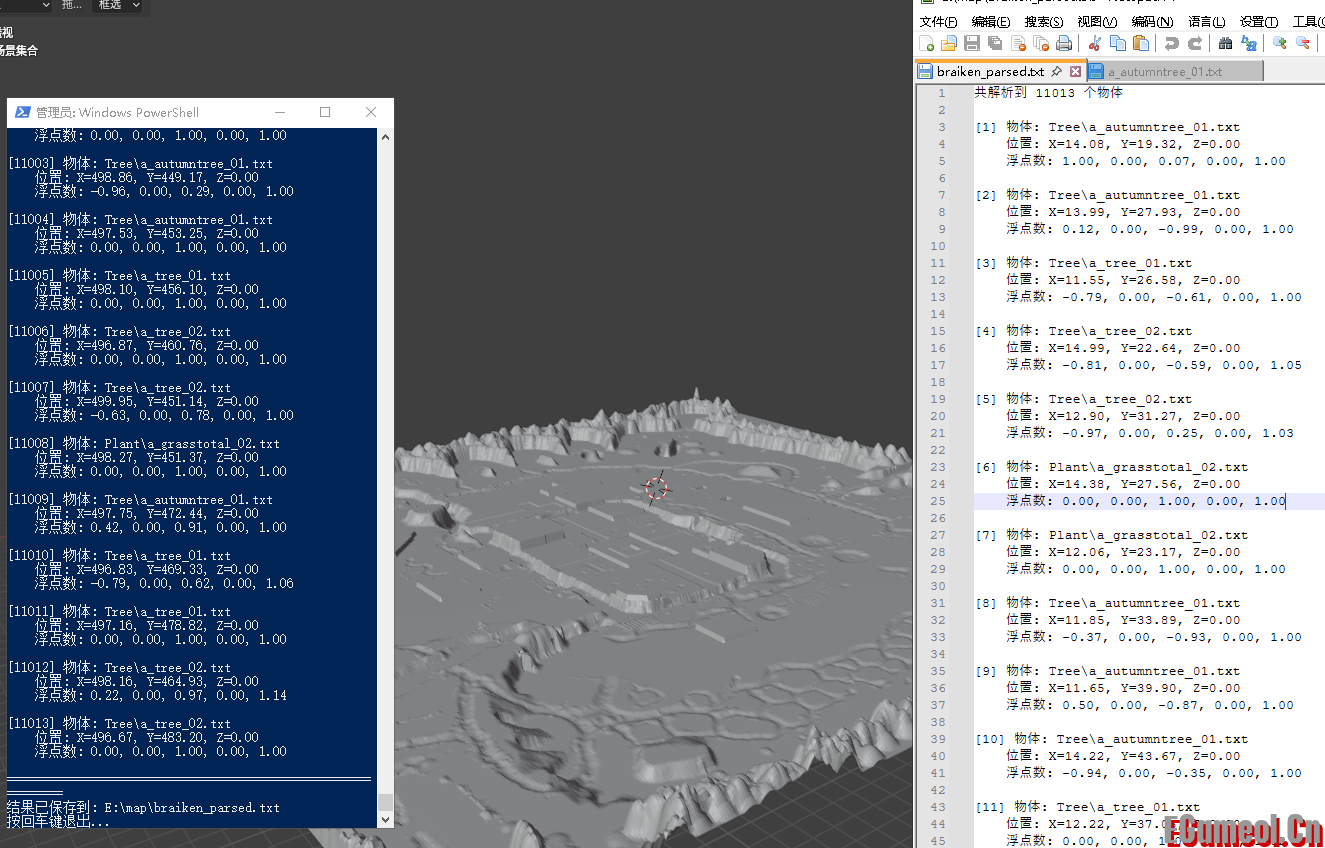This screenshot has height=848, width=1325.
Task: Toggle the pin on braiken_parsed.txt tab
Action: (1057, 72)
